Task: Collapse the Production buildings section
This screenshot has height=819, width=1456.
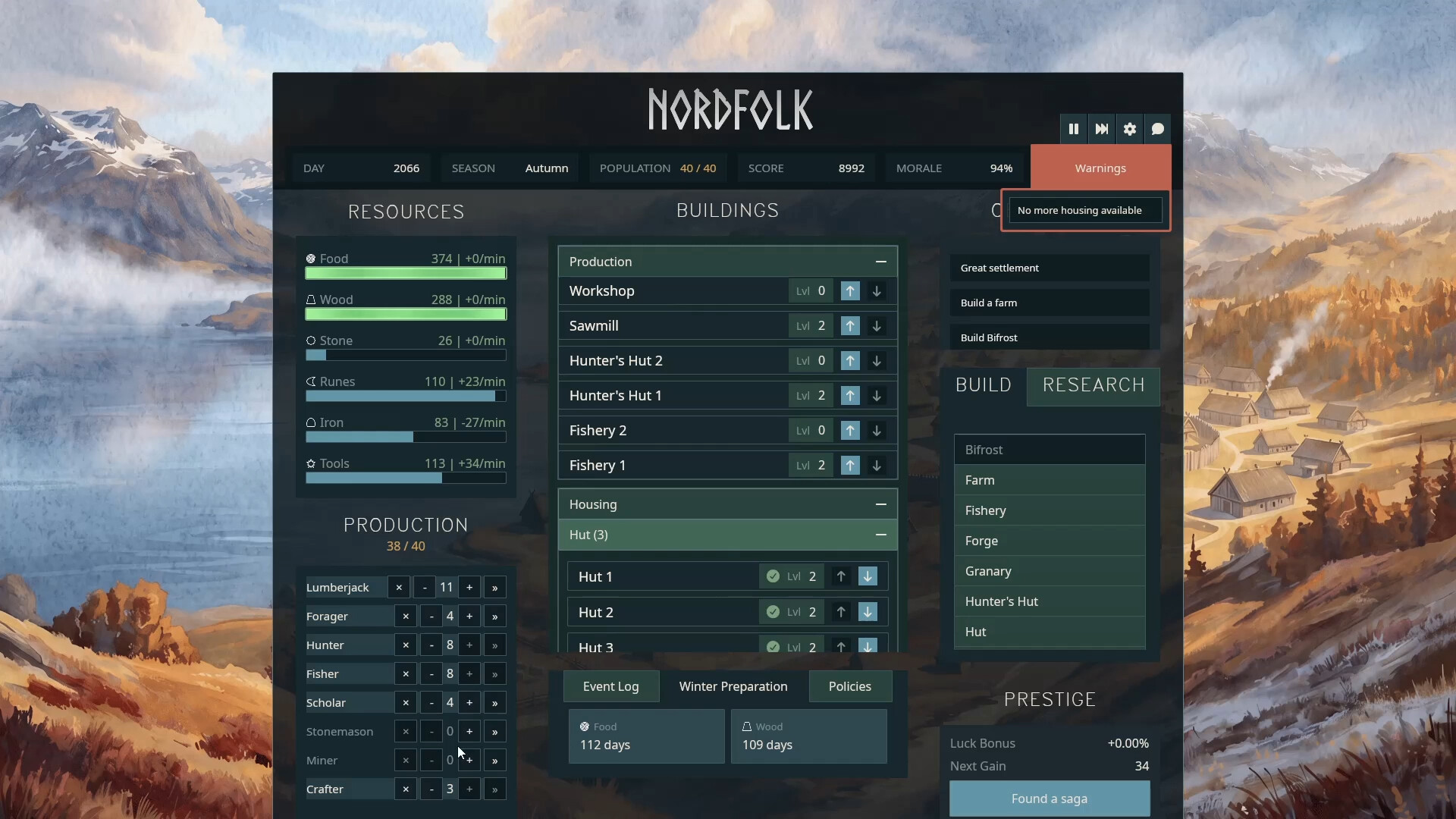Action: [x=880, y=262]
